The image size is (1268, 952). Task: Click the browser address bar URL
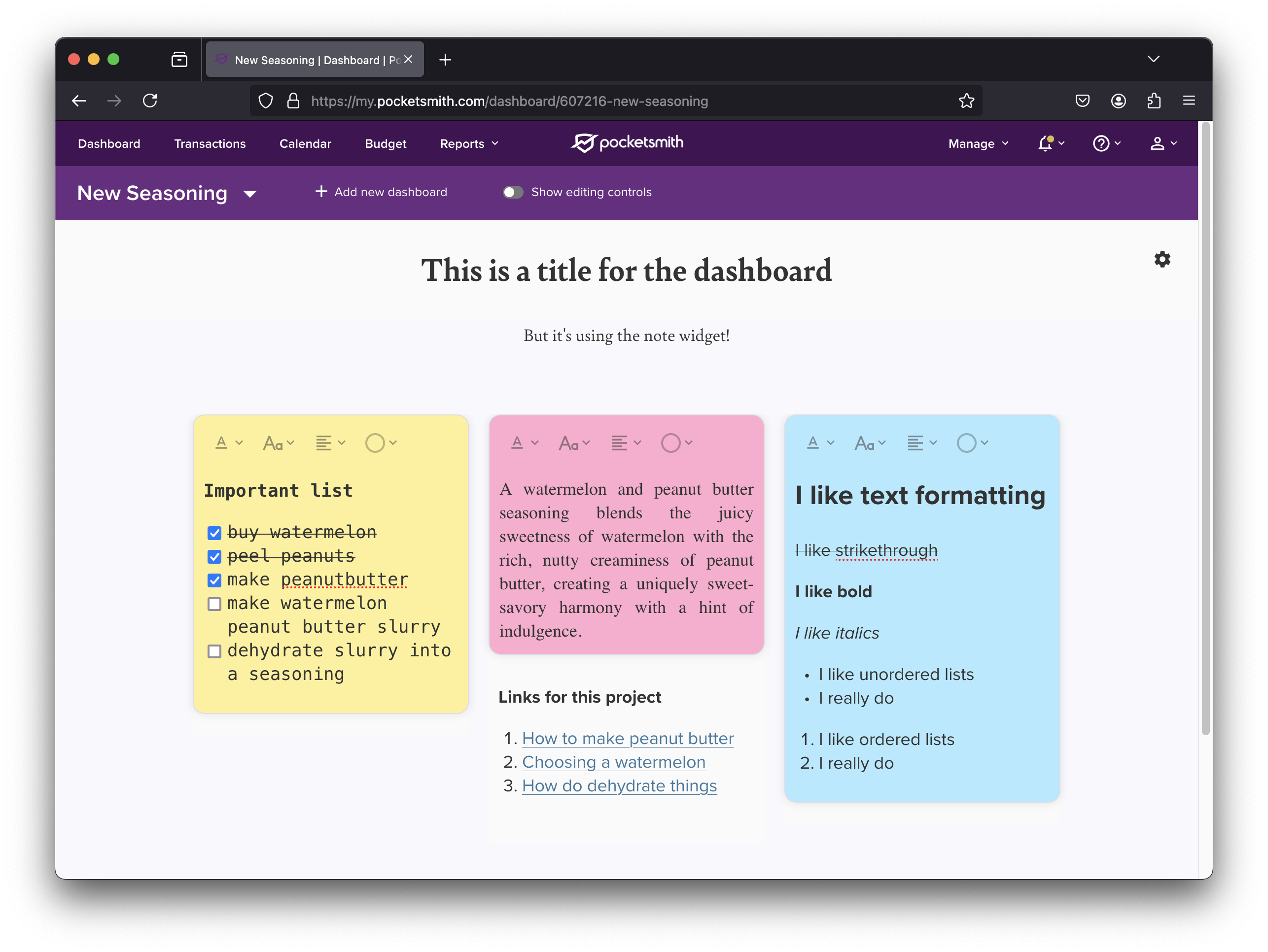point(509,102)
